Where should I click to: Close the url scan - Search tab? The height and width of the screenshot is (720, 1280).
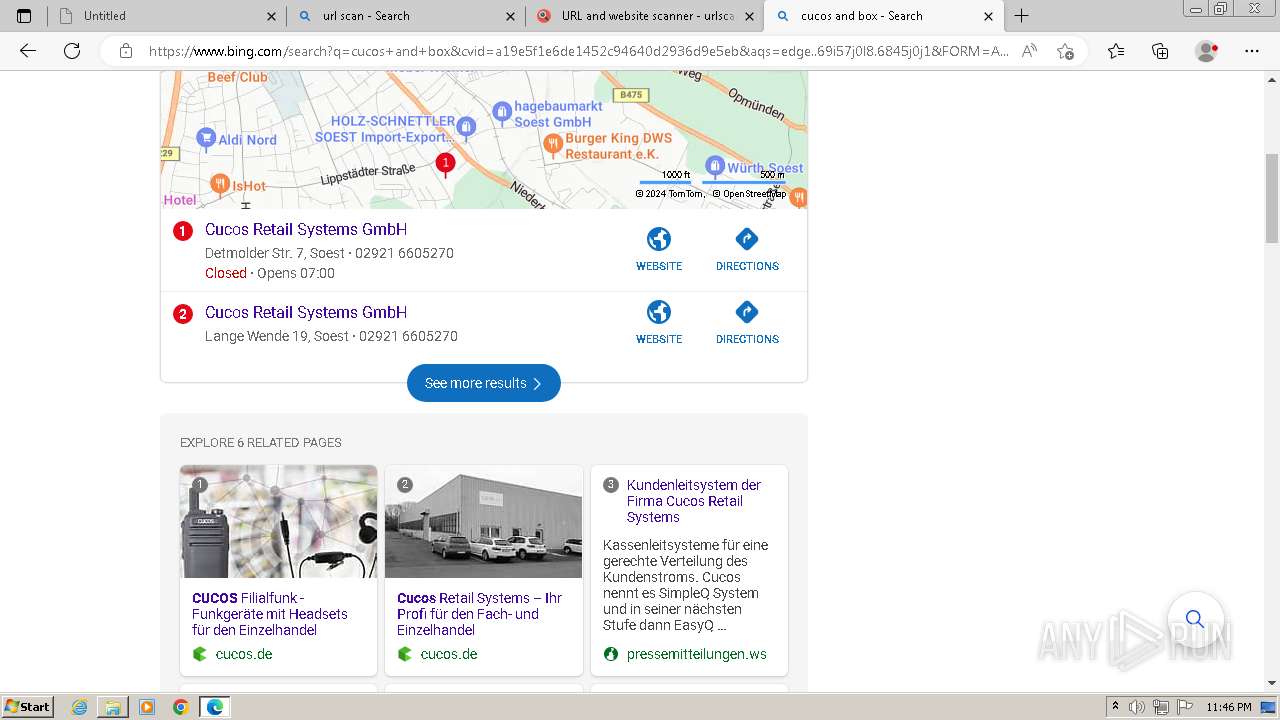(511, 16)
